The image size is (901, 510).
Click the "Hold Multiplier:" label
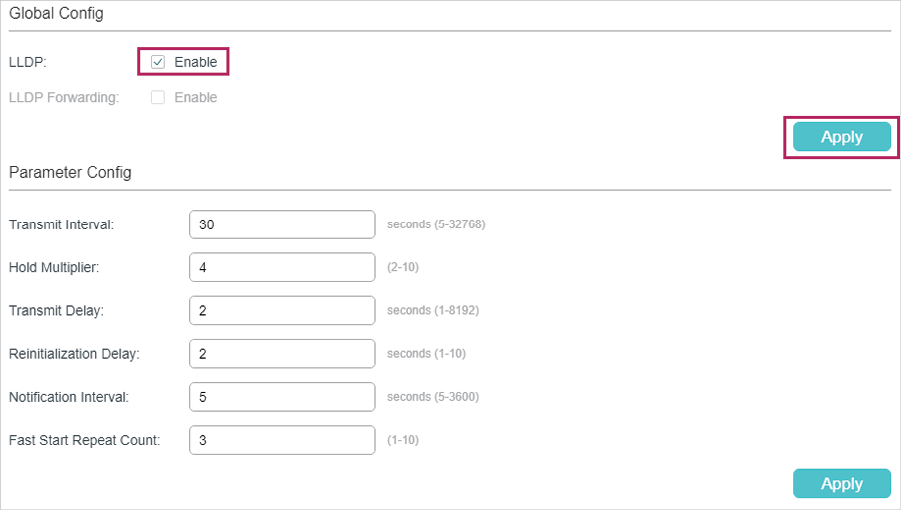56,267
